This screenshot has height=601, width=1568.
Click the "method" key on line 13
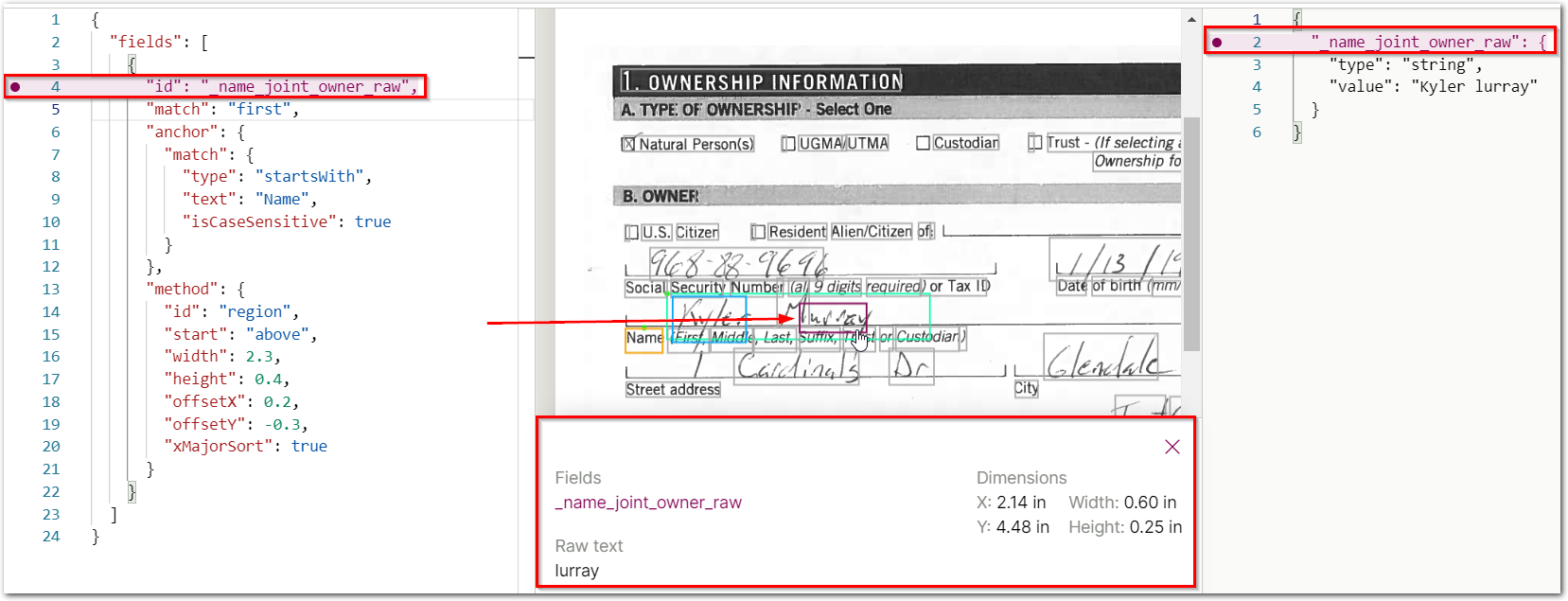[x=182, y=289]
